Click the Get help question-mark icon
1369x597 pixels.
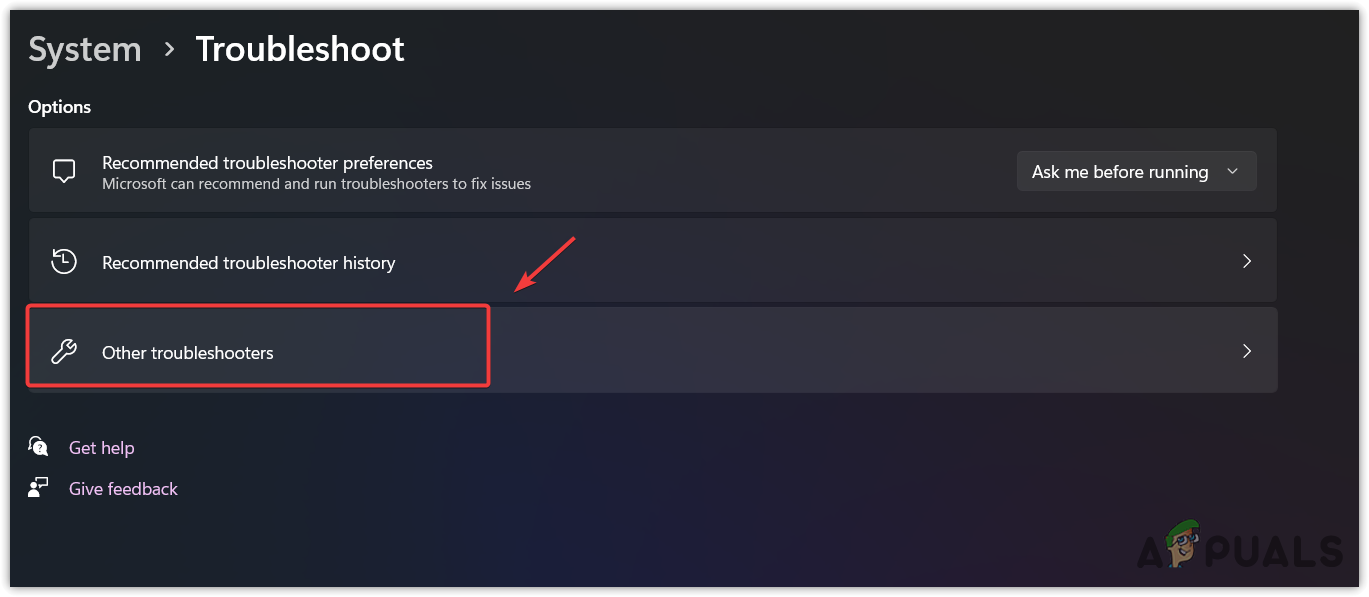click(x=37, y=447)
